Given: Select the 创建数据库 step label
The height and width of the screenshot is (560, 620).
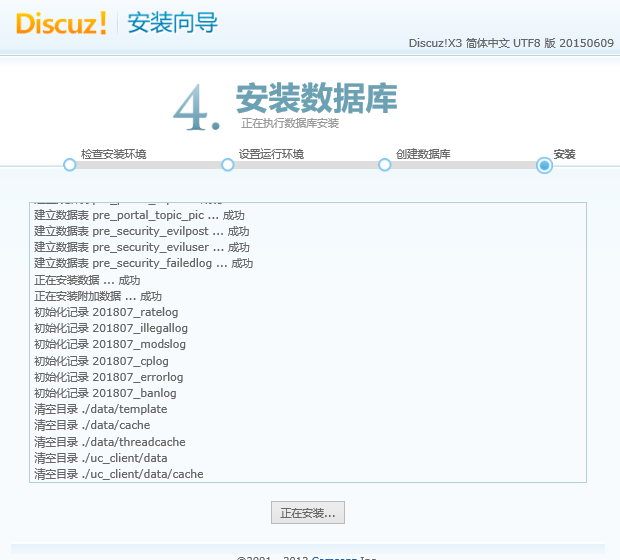Looking at the screenshot, I should [423, 154].
